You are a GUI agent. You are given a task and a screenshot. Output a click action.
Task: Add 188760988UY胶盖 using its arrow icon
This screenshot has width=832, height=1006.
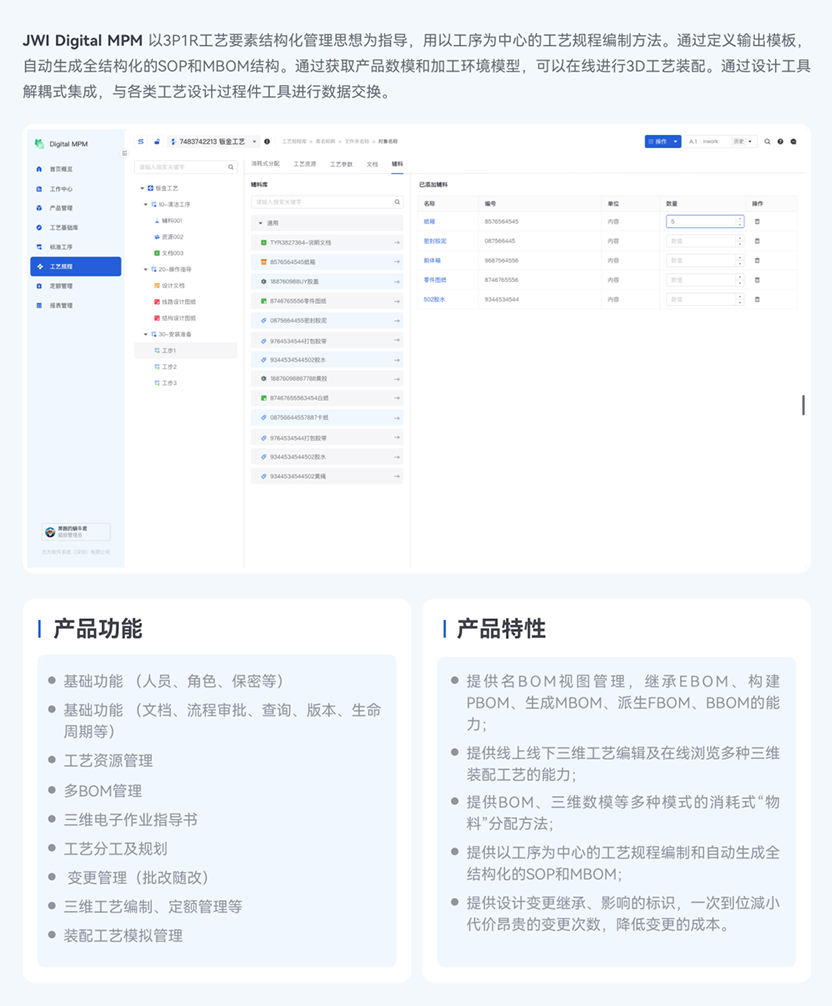(x=396, y=282)
